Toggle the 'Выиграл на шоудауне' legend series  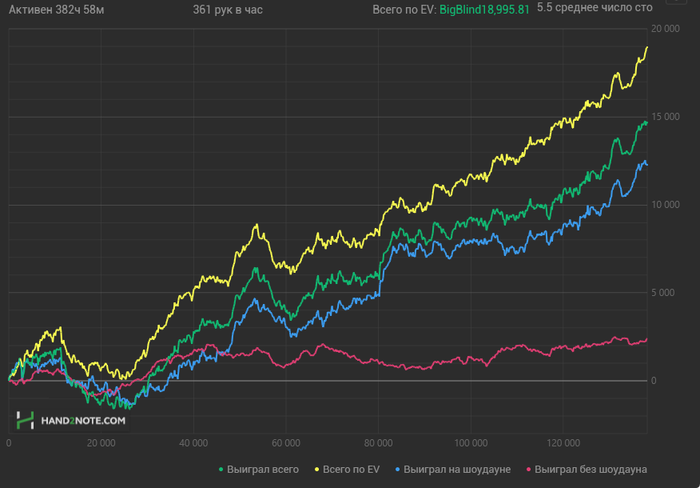453,469
